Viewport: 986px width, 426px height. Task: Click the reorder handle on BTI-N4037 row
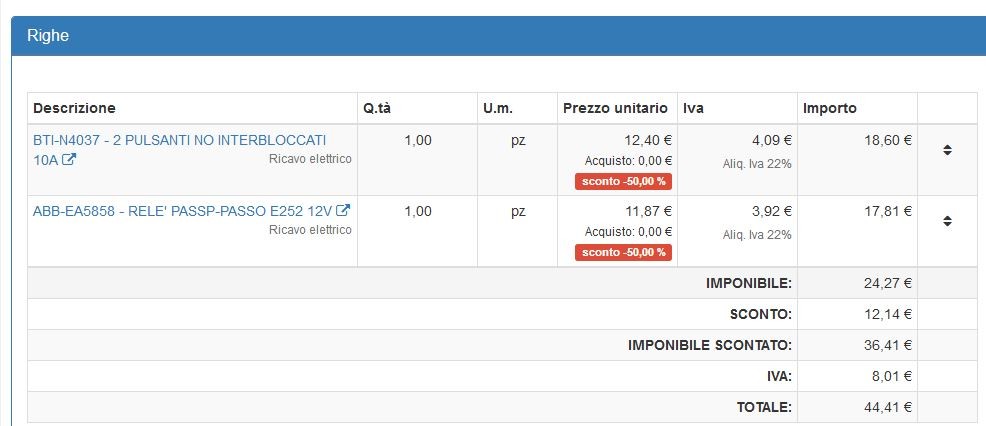[x=947, y=150]
